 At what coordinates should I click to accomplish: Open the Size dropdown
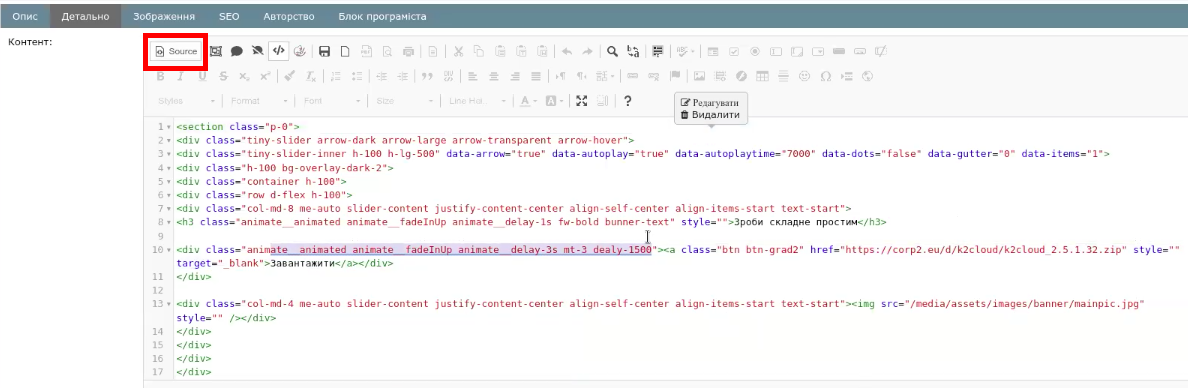(405, 101)
